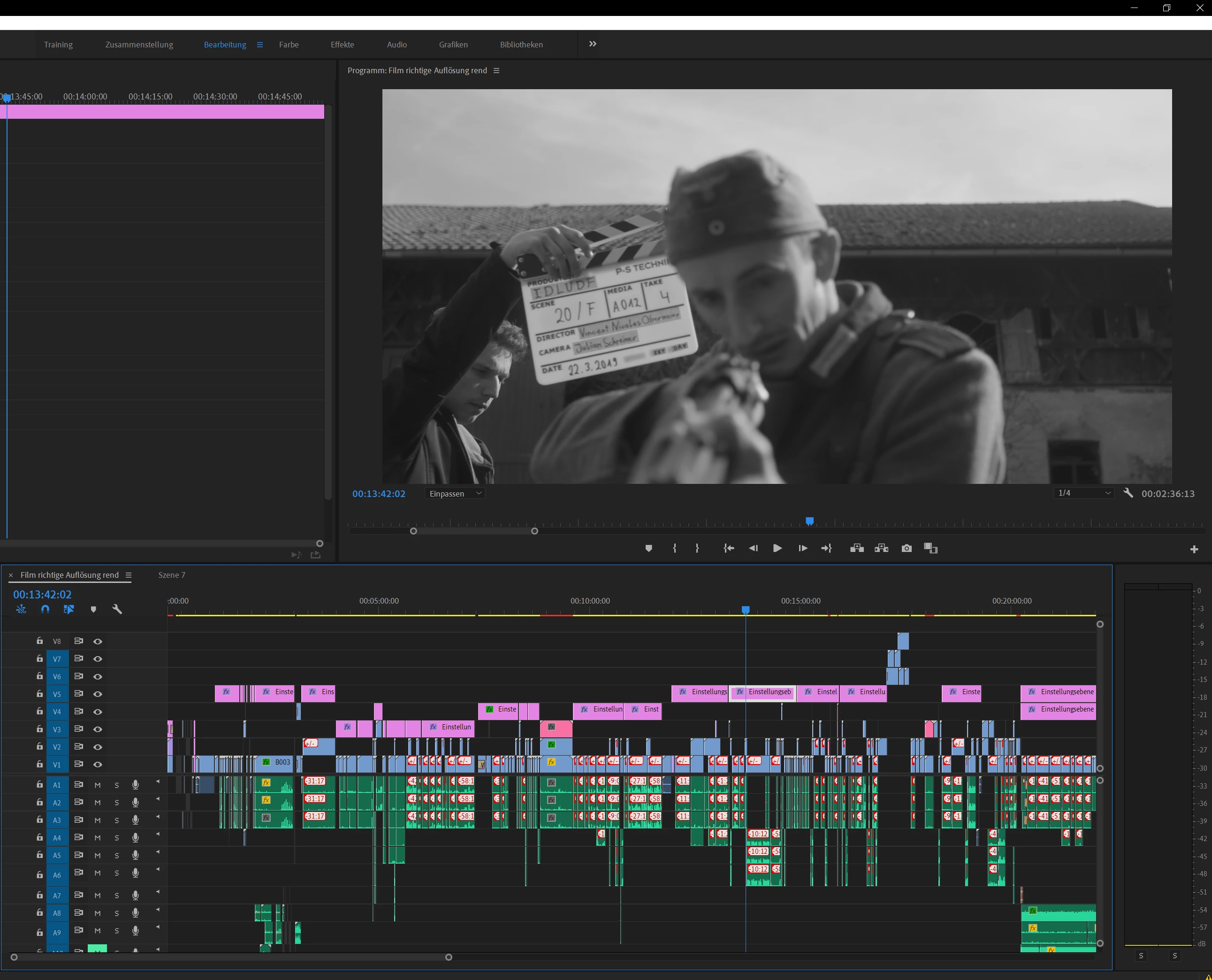This screenshot has width=1212, height=980.
Task: Click the Program monitor settings wrench
Action: [1128, 493]
